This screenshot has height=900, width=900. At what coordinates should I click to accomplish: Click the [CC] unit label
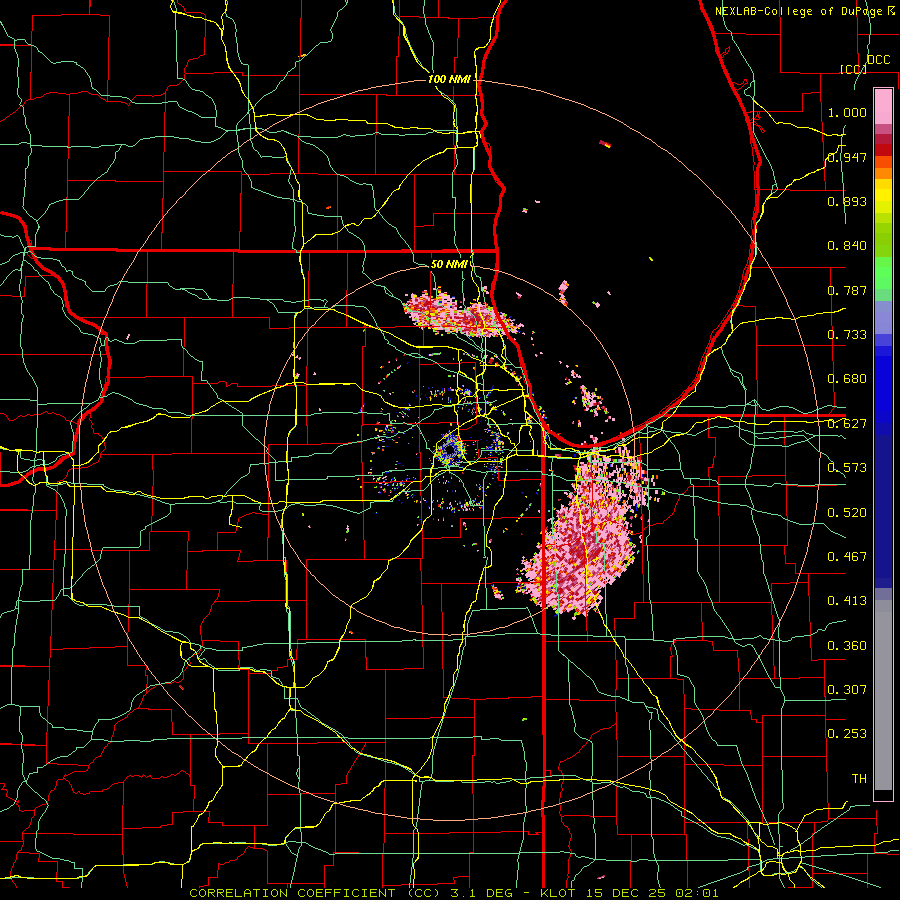(x=853, y=69)
